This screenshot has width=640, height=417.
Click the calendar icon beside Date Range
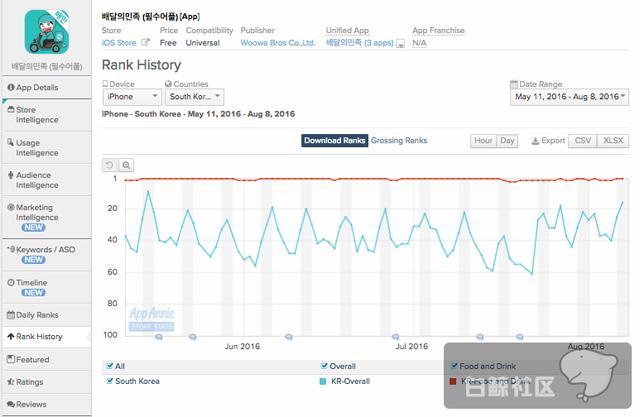pyautogui.click(x=514, y=84)
